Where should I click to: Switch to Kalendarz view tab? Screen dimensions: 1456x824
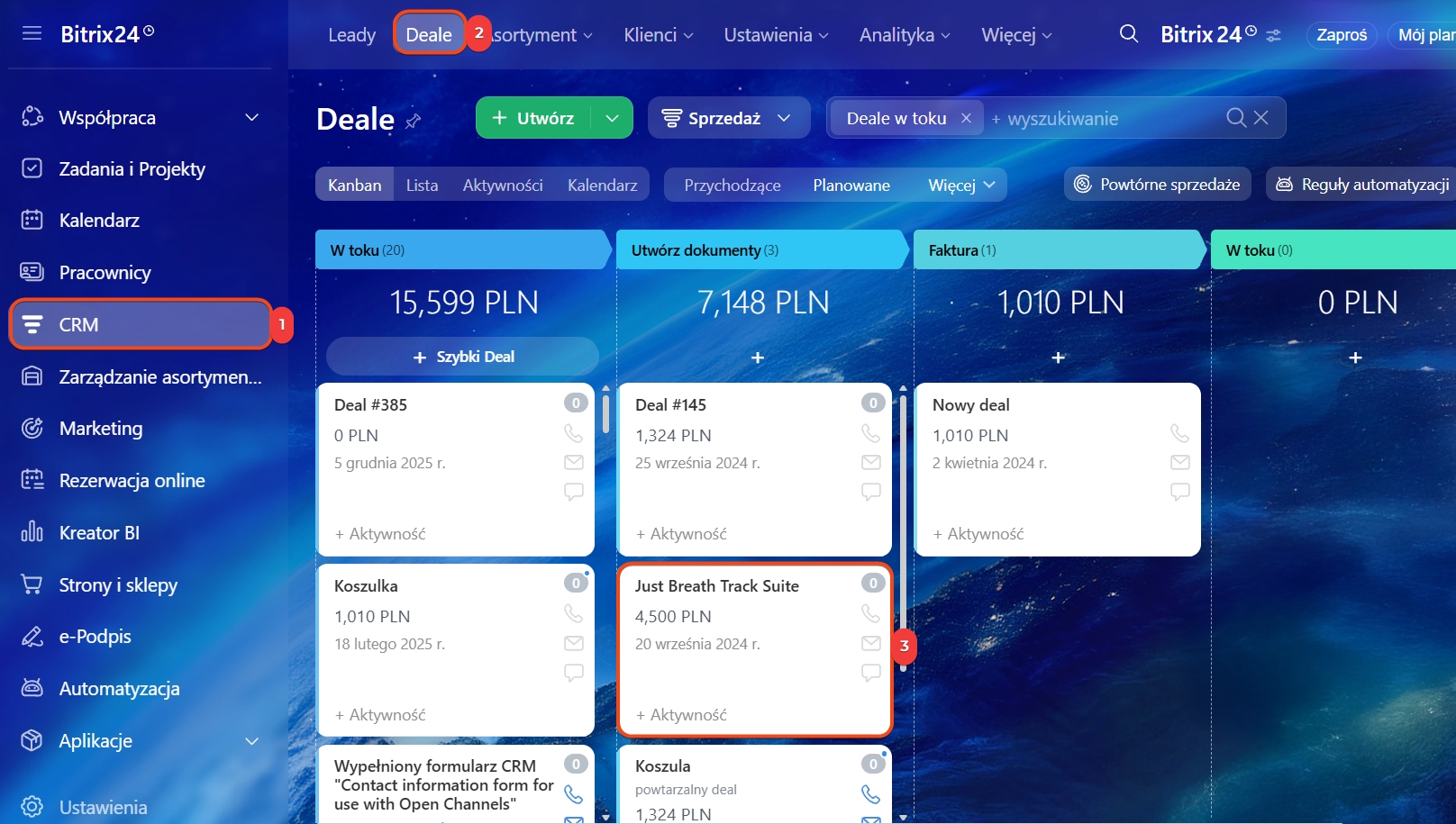tap(602, 185)
